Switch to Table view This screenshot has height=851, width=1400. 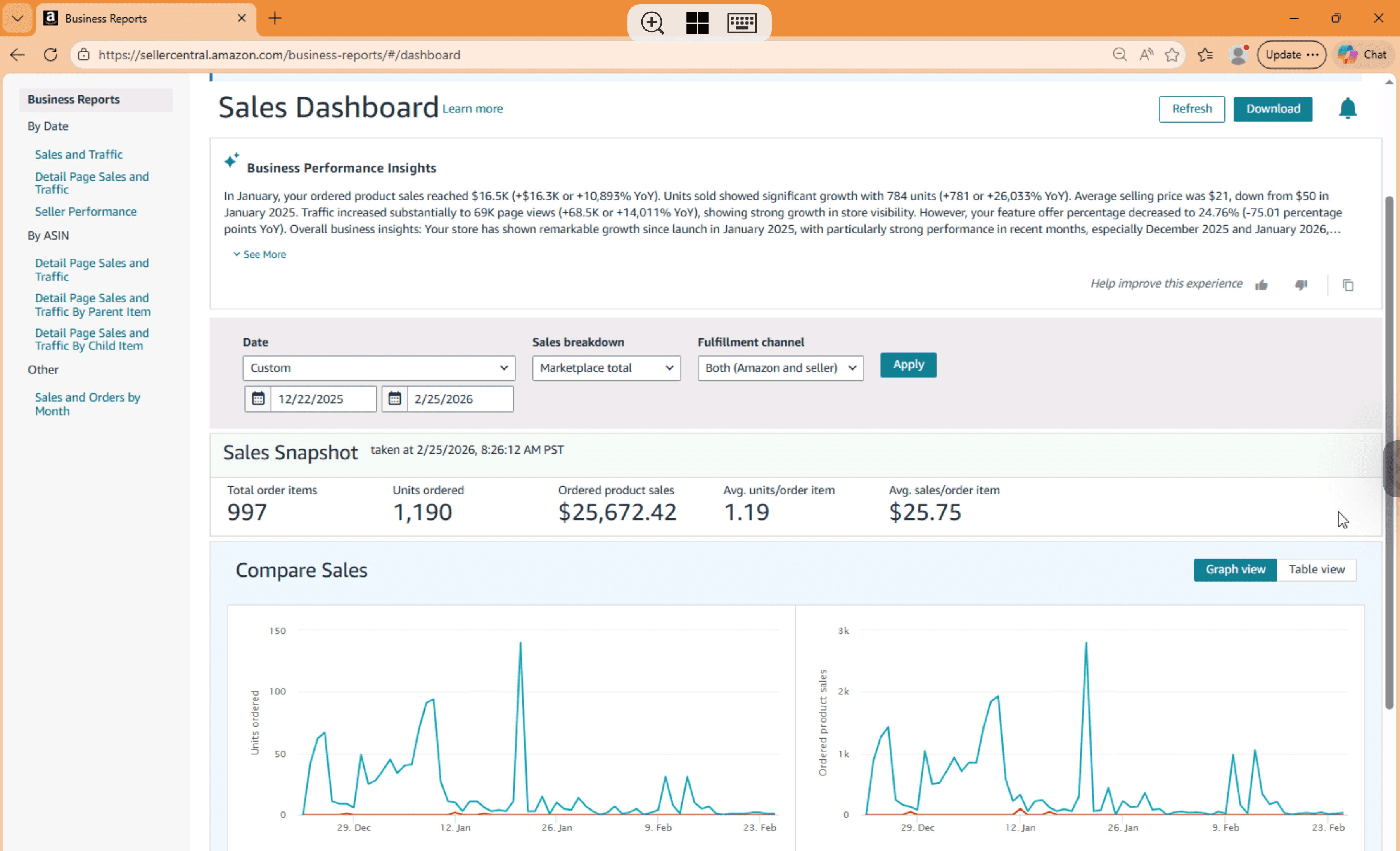point(1316,570)
